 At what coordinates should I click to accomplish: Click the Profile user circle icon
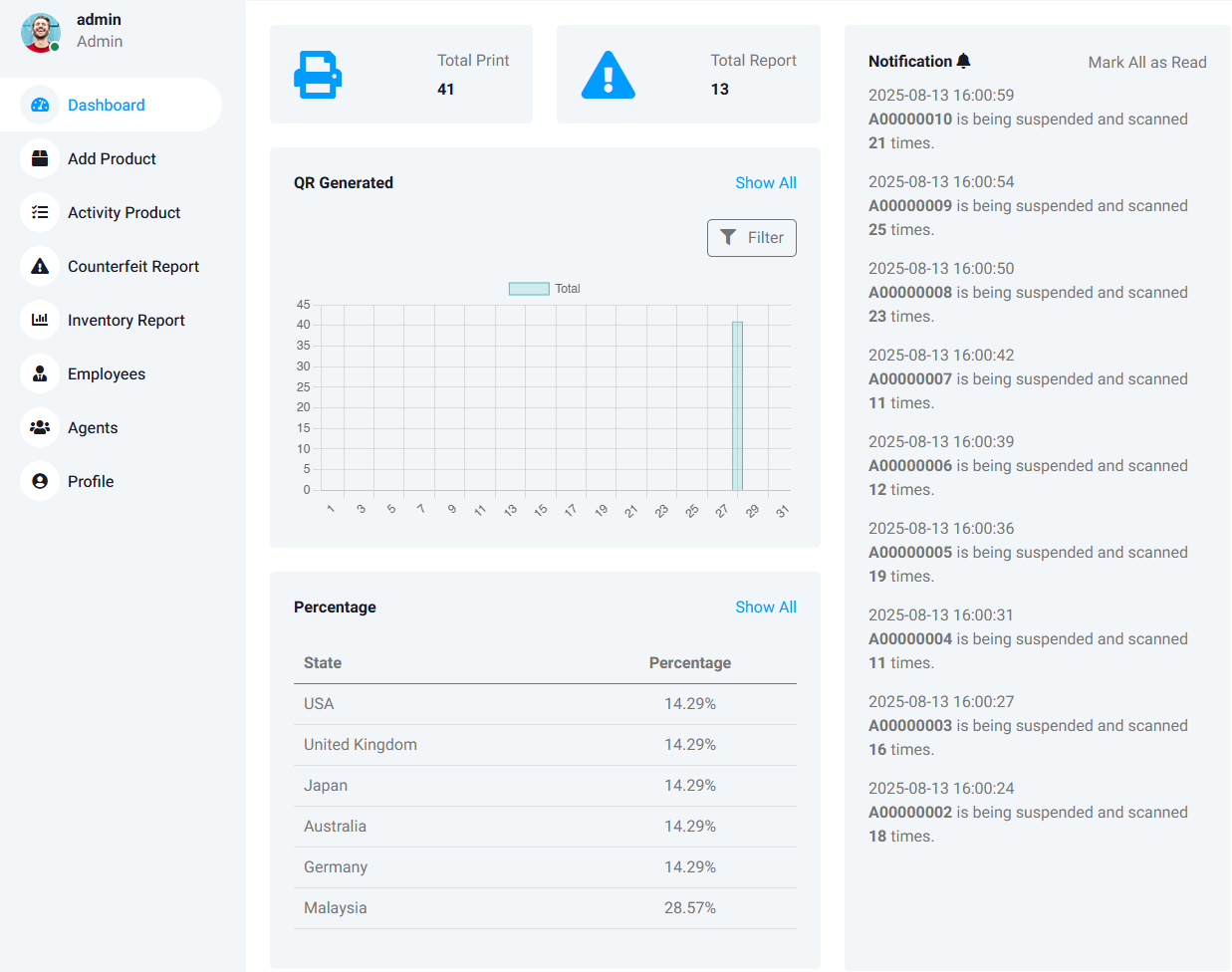click(40, 481)
